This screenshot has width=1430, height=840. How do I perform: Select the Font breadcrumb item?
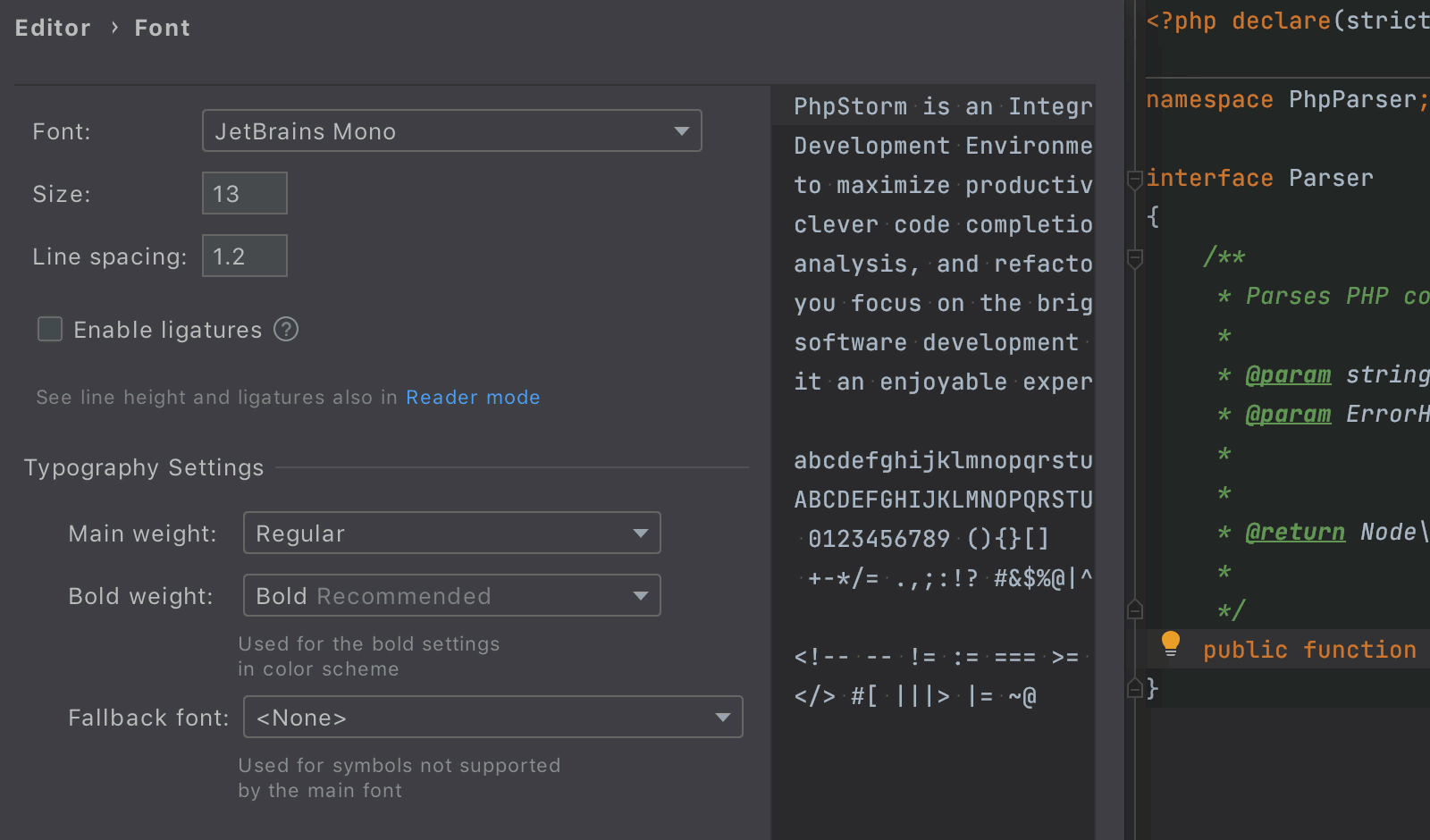coord(162,28)
